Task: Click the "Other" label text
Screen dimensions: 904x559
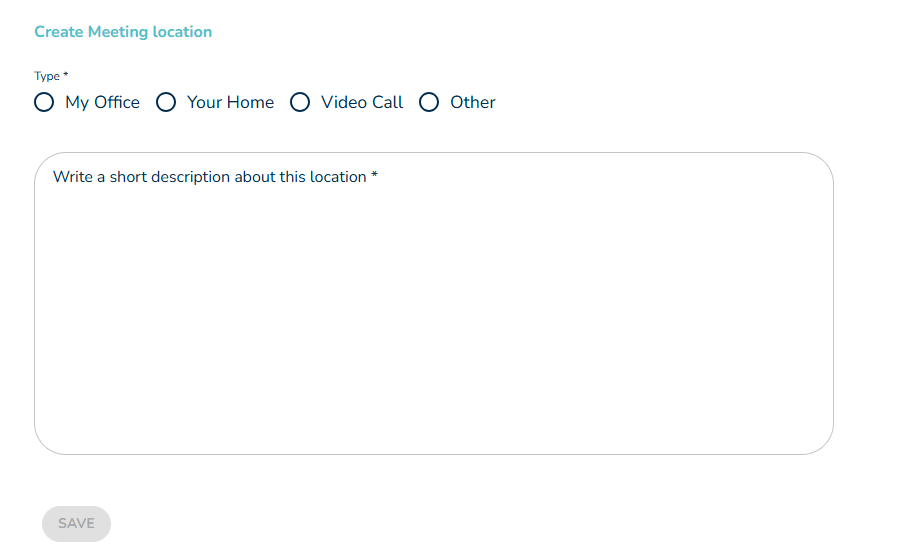Action: (x=473, y=102)
